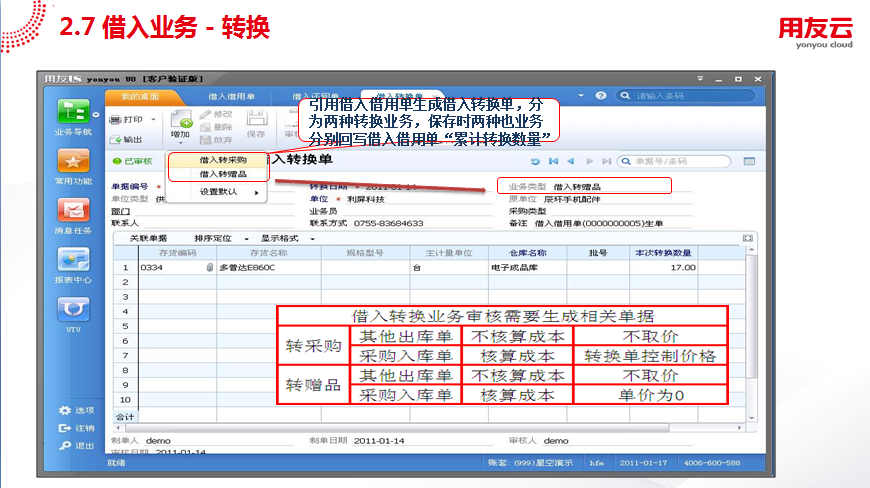Screen dimensions: 870x488
Task: Click the 关联单据 button
Action: 148,238
